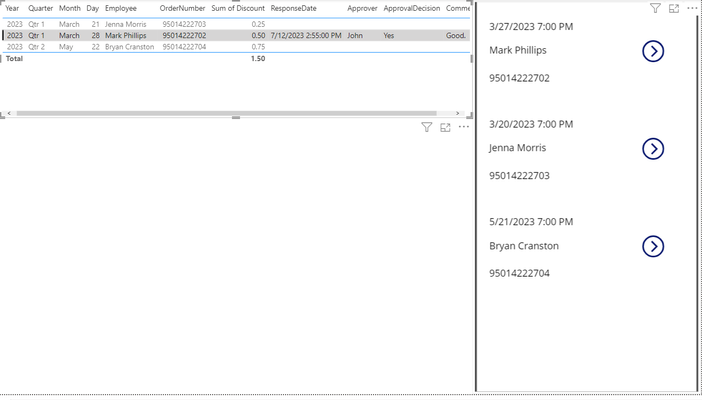Viewport: 702px width, 400px height.
Task: Click the Good. comment cell
Action: point(456,35)
